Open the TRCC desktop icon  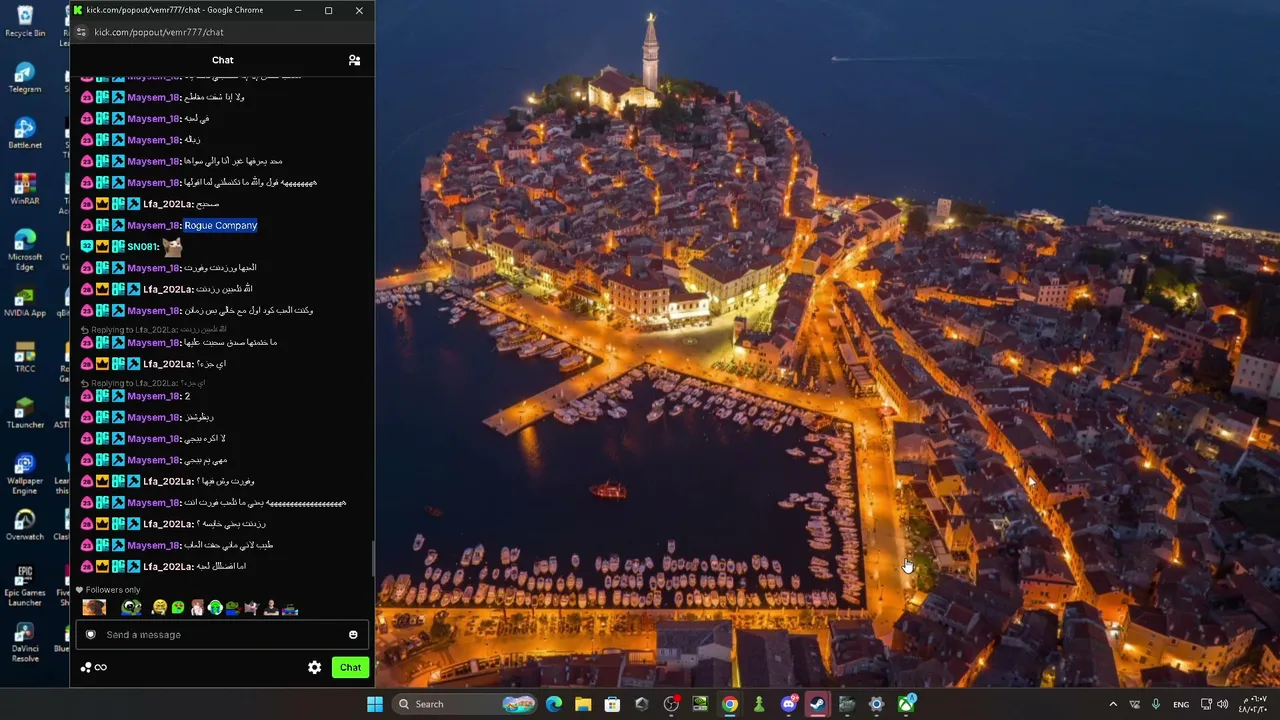[25, 357]
